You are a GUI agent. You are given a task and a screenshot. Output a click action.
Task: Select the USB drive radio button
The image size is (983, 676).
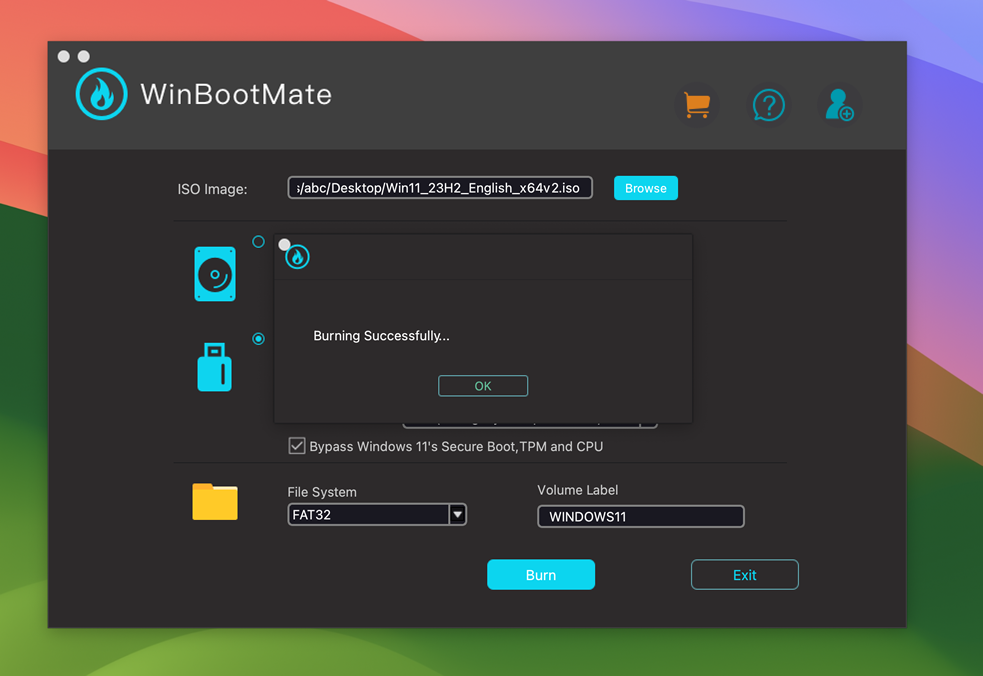pyautogui.click(x=258, y=339)
